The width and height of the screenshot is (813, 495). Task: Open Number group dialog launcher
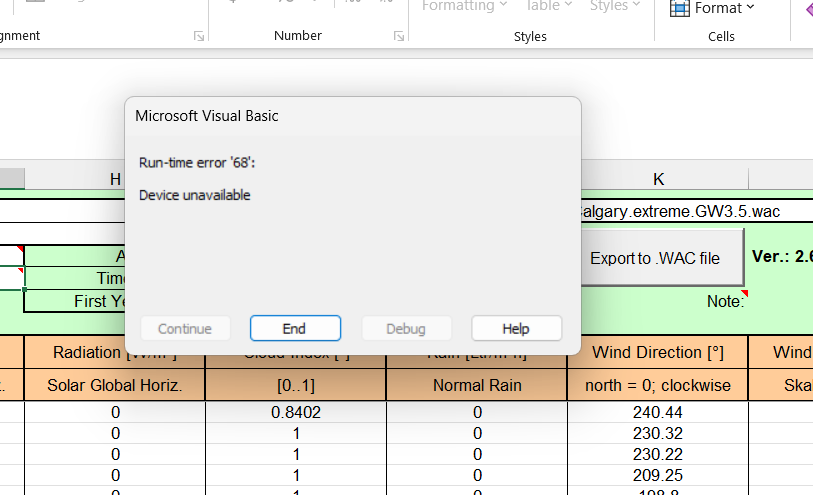coord(398,37)
